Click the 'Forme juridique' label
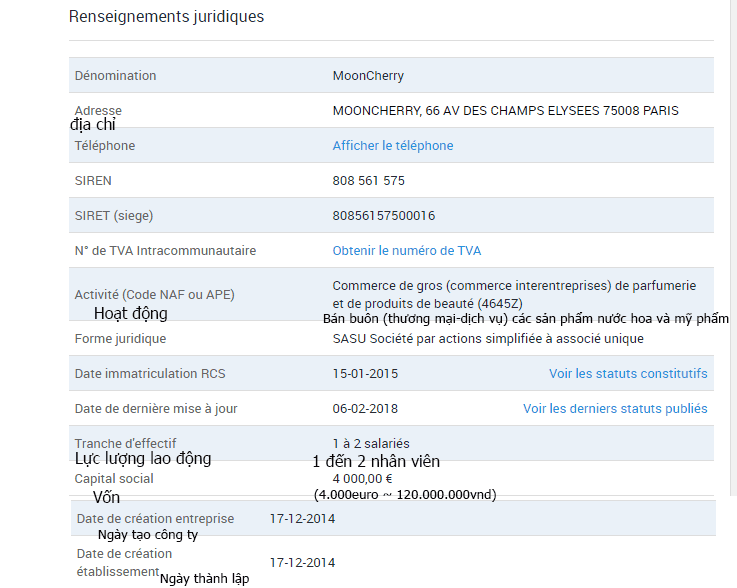 [120, 339]
